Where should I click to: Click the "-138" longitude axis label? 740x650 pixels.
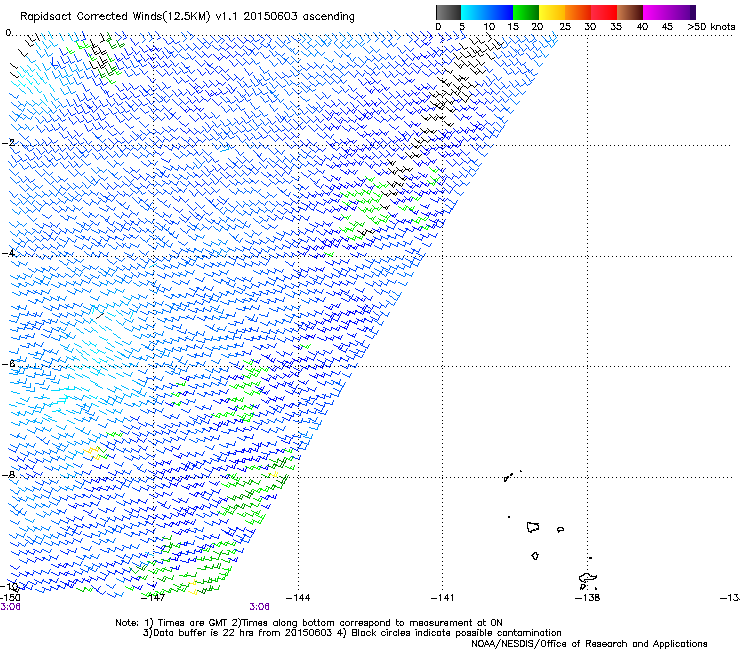(588, 598)
